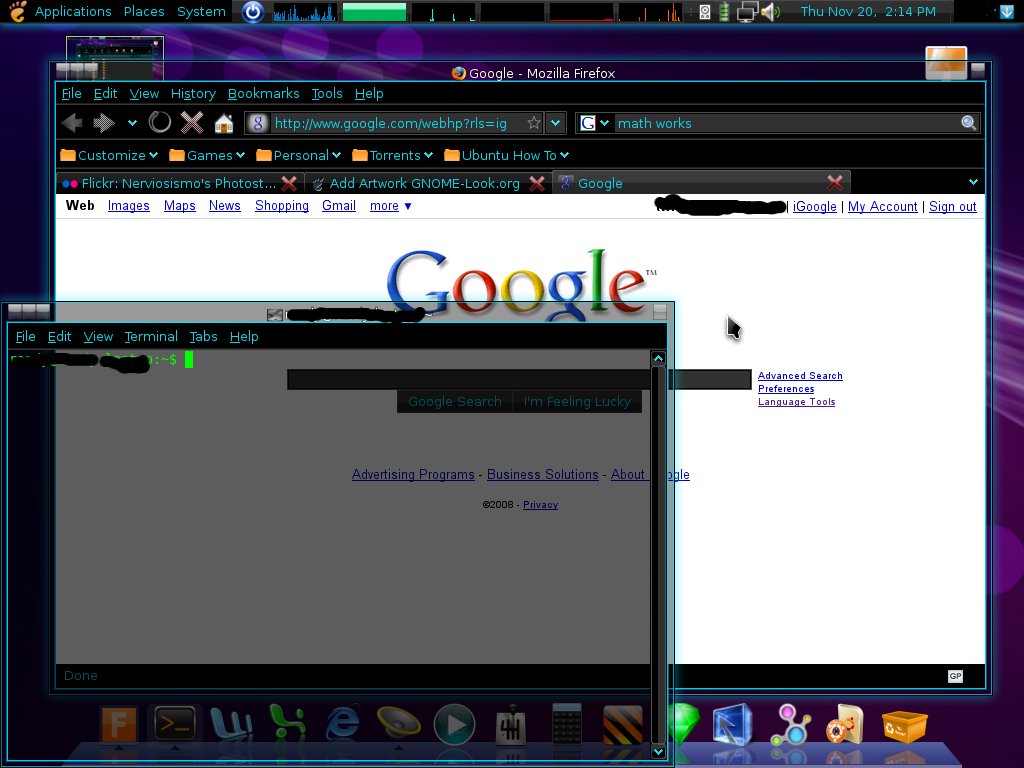Open volume control speaker icon in panel
This screenshot has height=768, width=1024.
click(771, 12)
